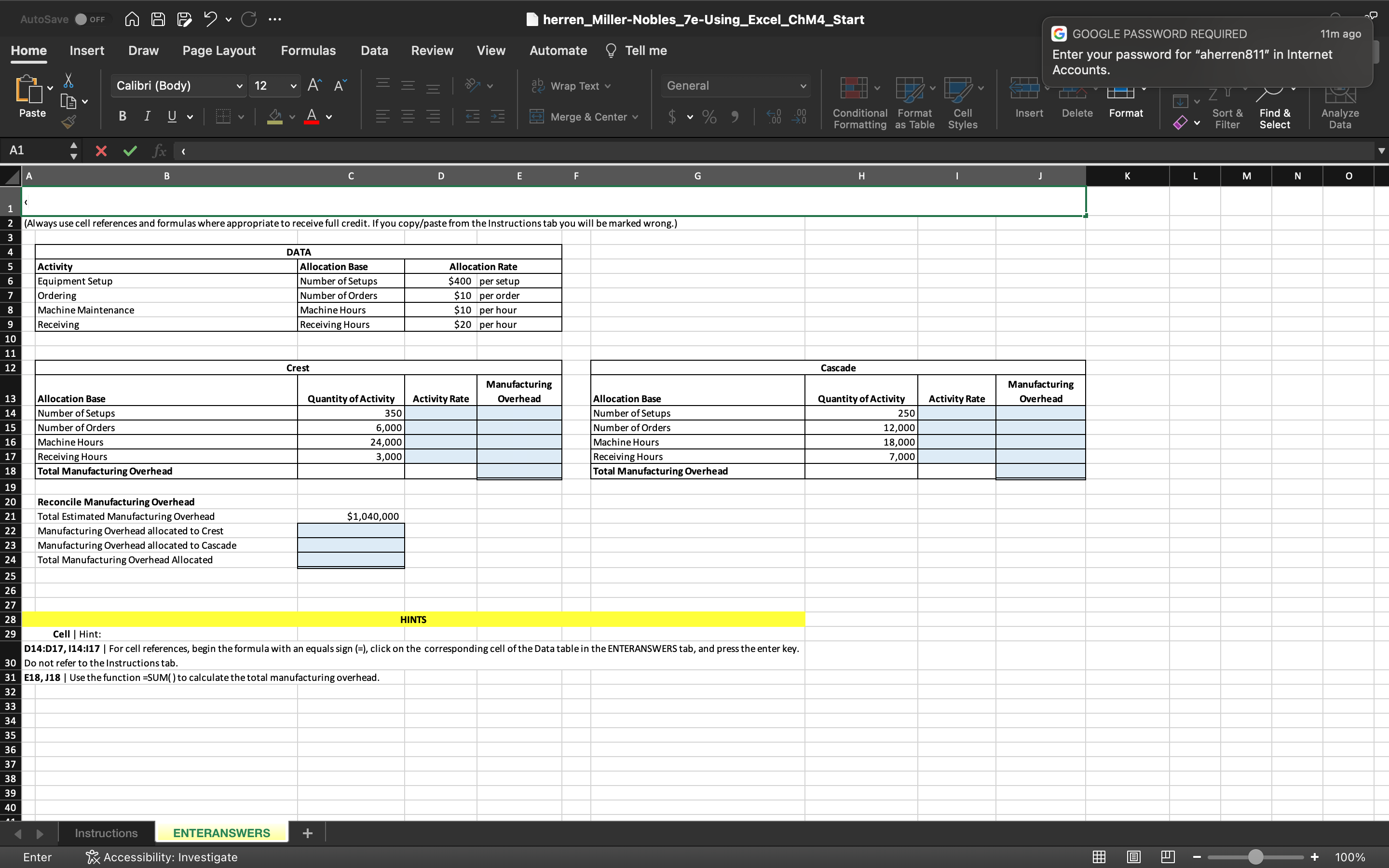
Task: Open the Instructions sheet tab
Action: (x=106, y=832)
